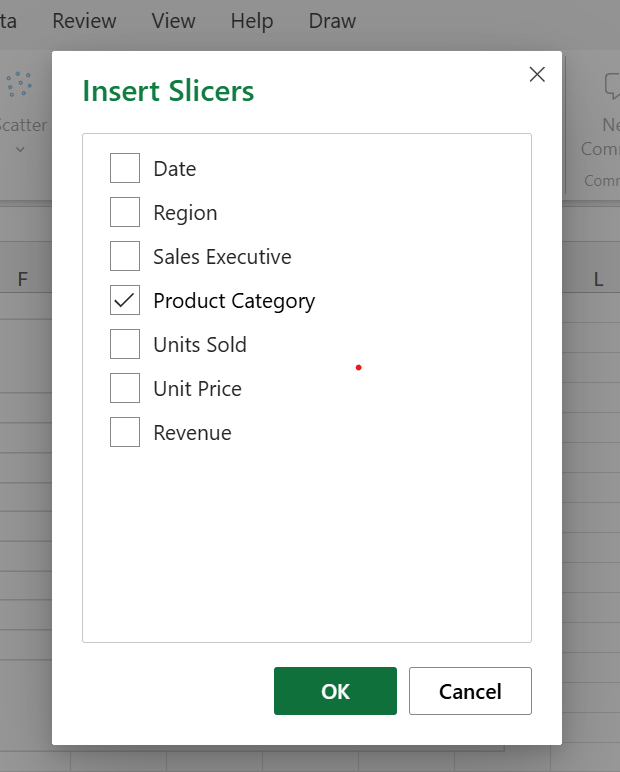Close the Insert Slicers dialog
The image size is (620, 772).
click(x=537, y=74)
